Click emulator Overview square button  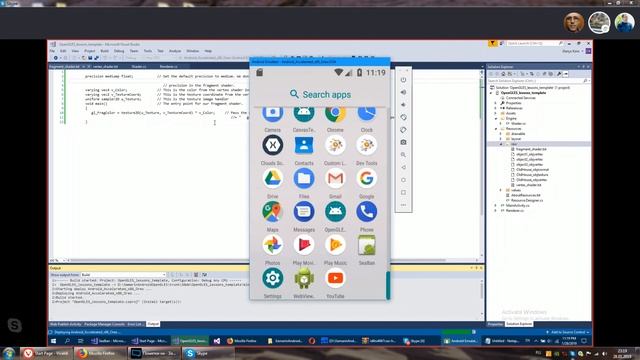click(403, 192)
